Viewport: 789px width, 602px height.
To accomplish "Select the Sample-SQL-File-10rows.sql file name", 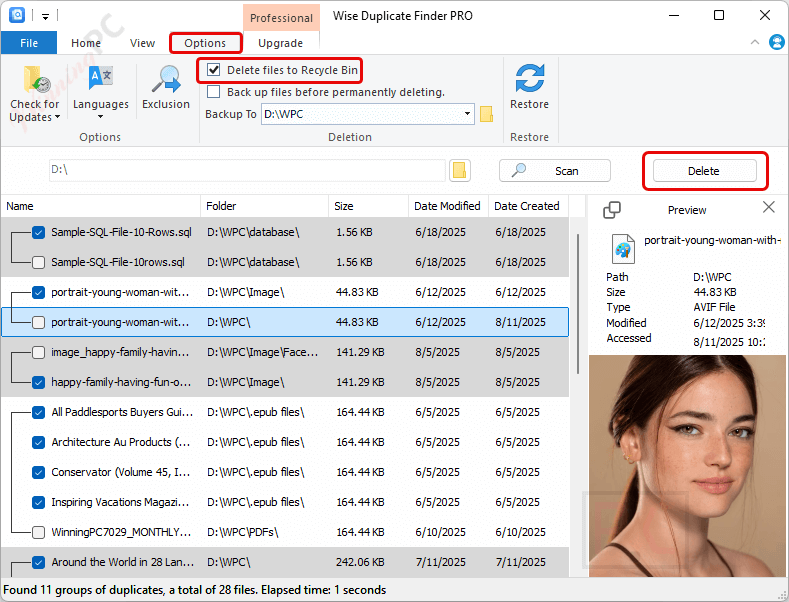I will [x=118, y=262].
